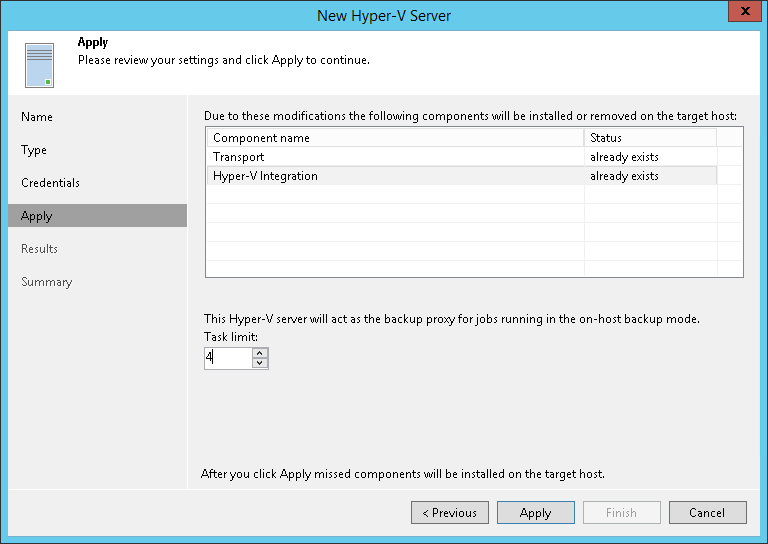This screenshot has height=544, width=768.
Task: Open the Credentials wizard step
Action: pyautogui.click(x=50, y=183)
